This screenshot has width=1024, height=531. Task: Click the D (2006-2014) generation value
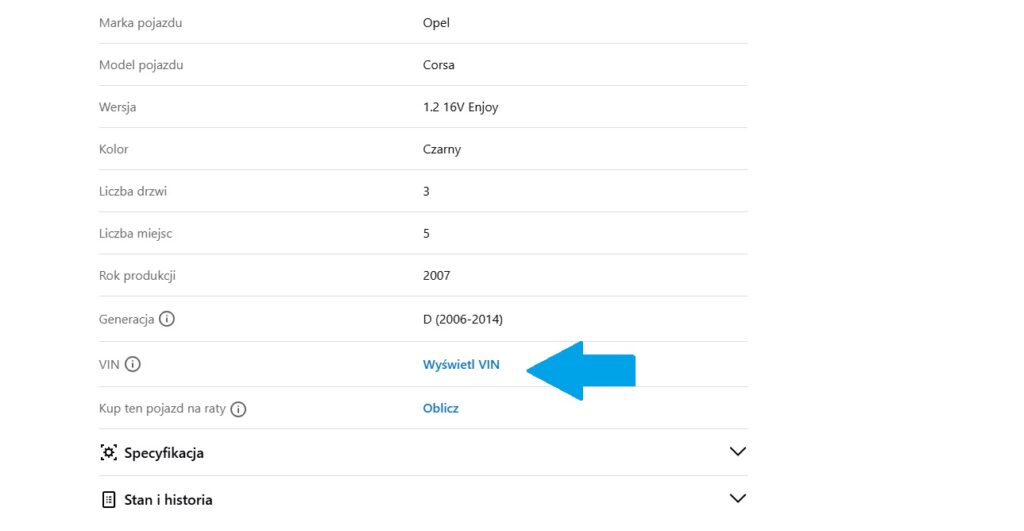pyautogui.click(x=463, y=320)
